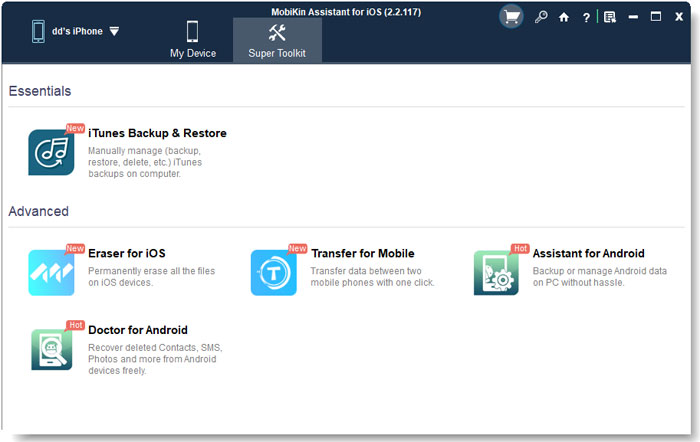Open the Transfer for Mobile icon
Screen dimensions: 700x442
273,272
